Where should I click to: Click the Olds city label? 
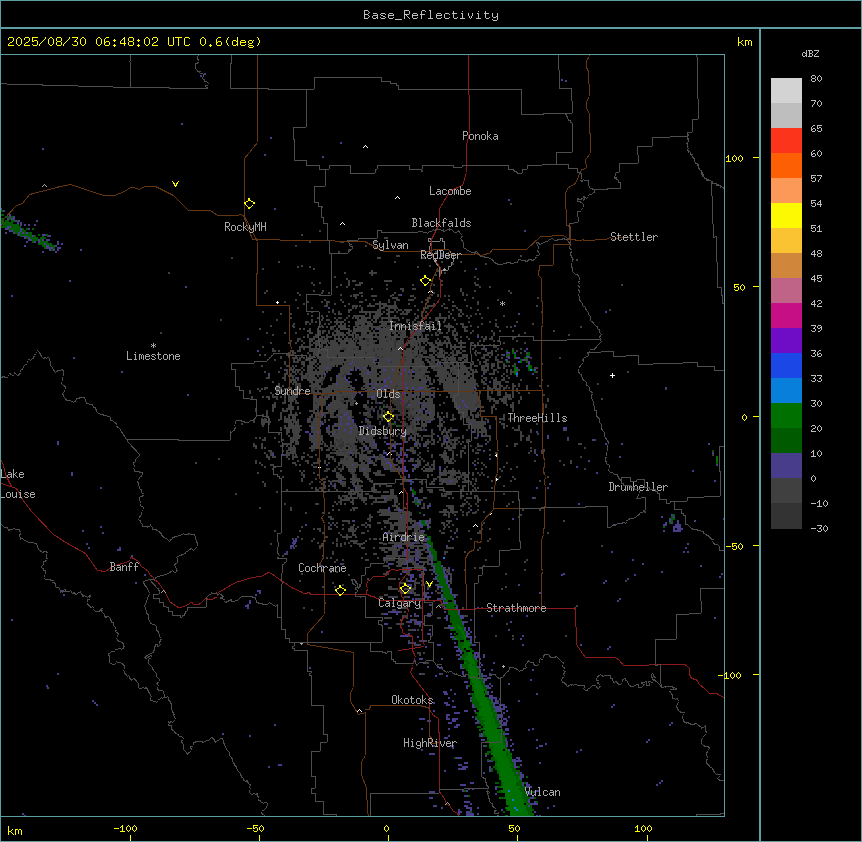(x=388, y=394)
